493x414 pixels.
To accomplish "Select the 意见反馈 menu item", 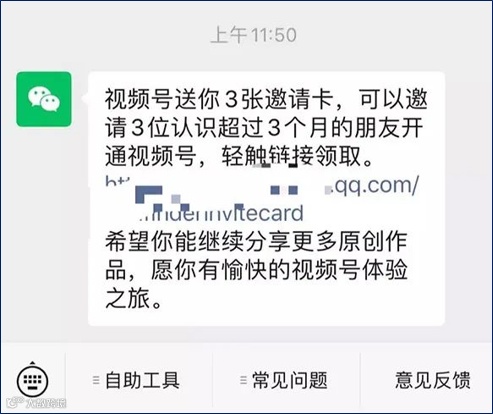I will (432, 380).
